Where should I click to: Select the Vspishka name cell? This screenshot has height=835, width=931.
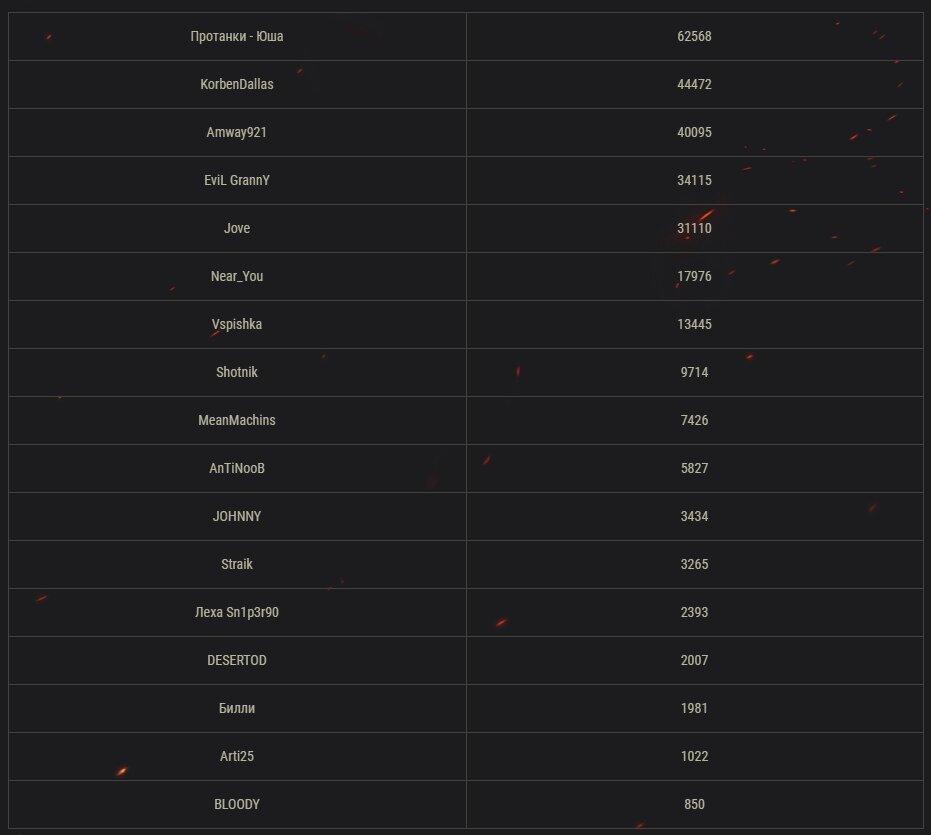pyautogui.click(x=237, y=324)
